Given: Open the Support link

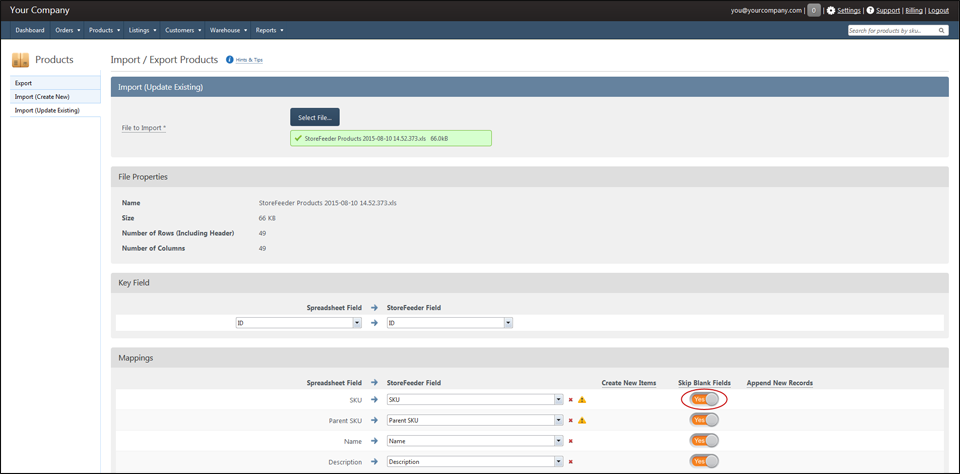Looking at the screenshot, I should (x=888, y=10).
